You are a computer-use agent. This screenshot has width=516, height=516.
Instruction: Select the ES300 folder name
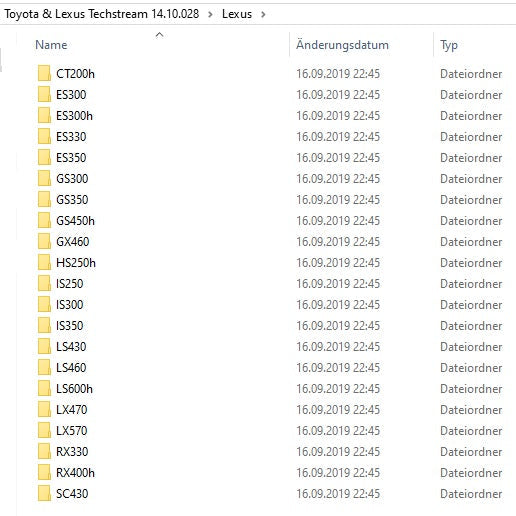click(71, 95)
